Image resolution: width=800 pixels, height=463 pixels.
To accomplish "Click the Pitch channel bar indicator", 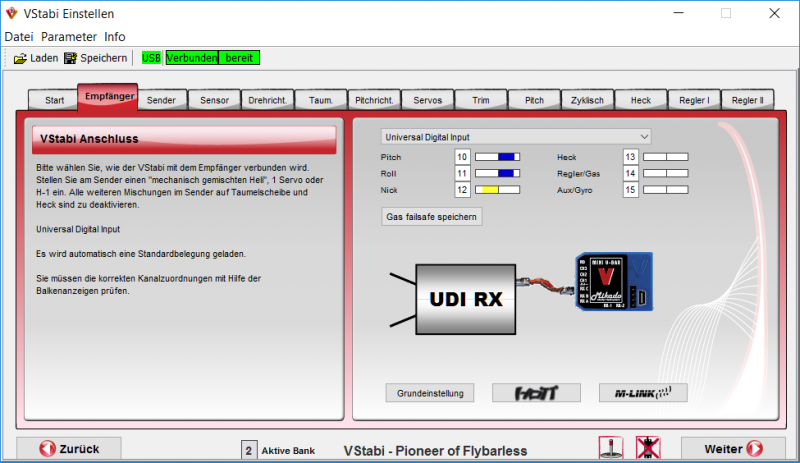I will (x=497, y=157).
